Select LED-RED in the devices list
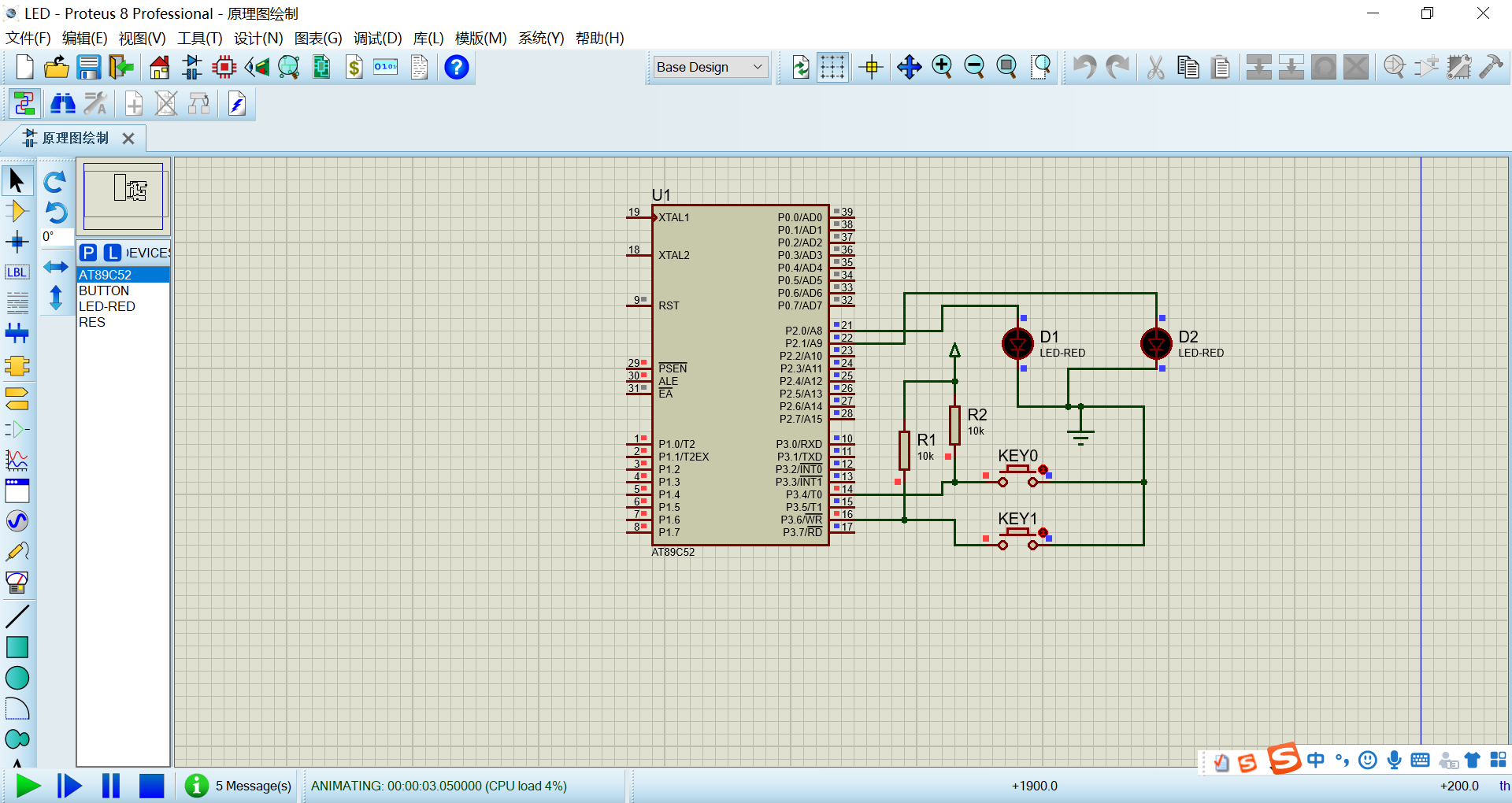 tap(107, 306)
